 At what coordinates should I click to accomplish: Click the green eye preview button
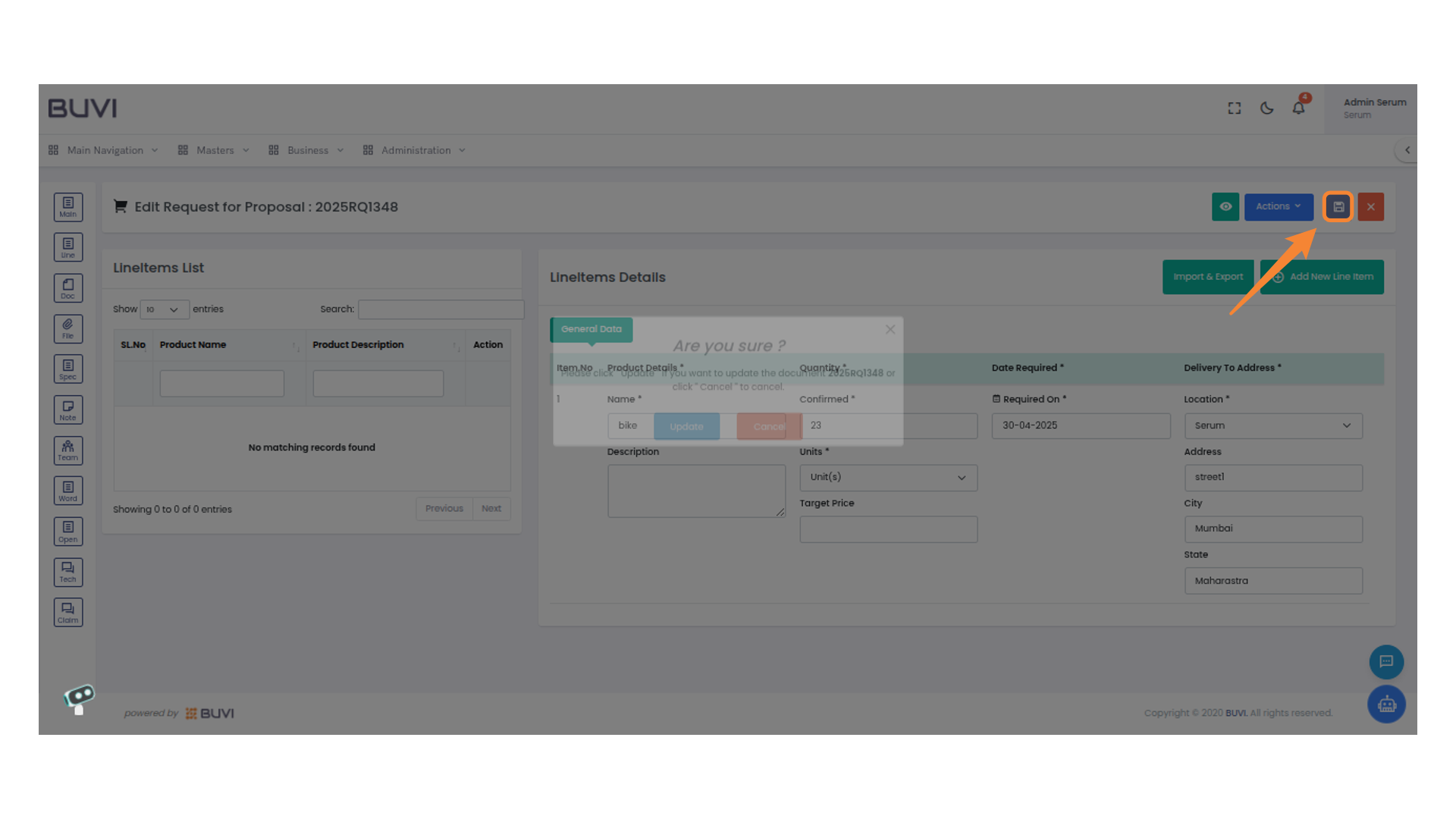(1225, 206)
